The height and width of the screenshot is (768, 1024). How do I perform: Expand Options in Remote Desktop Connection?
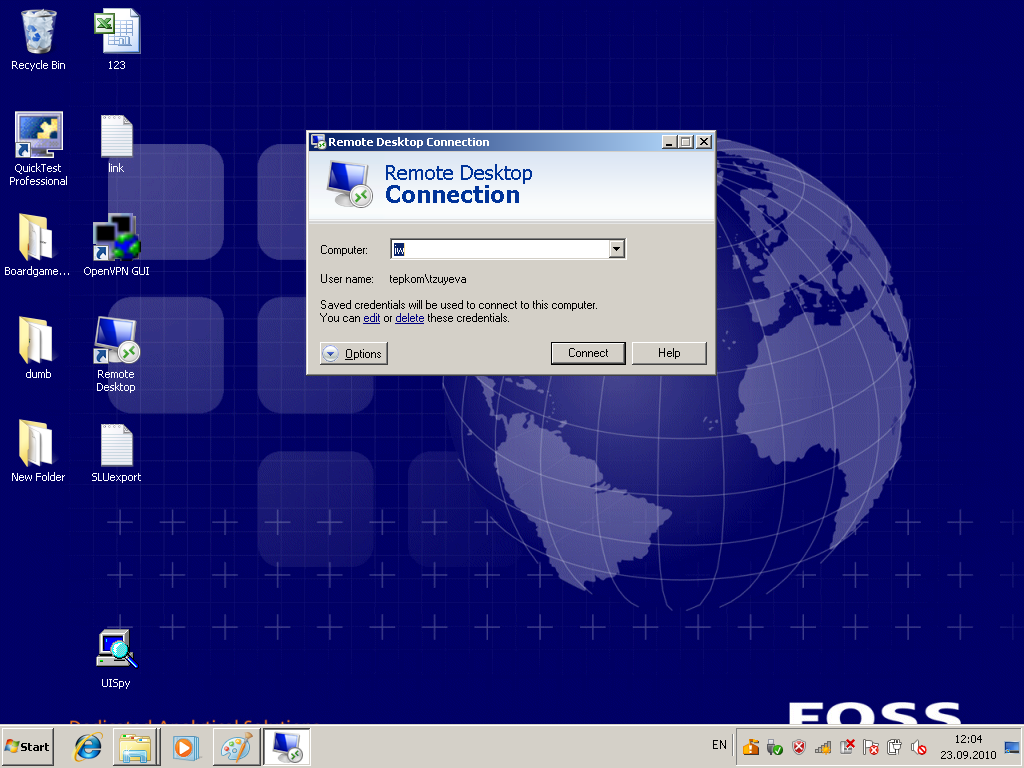tap(354, 353)
